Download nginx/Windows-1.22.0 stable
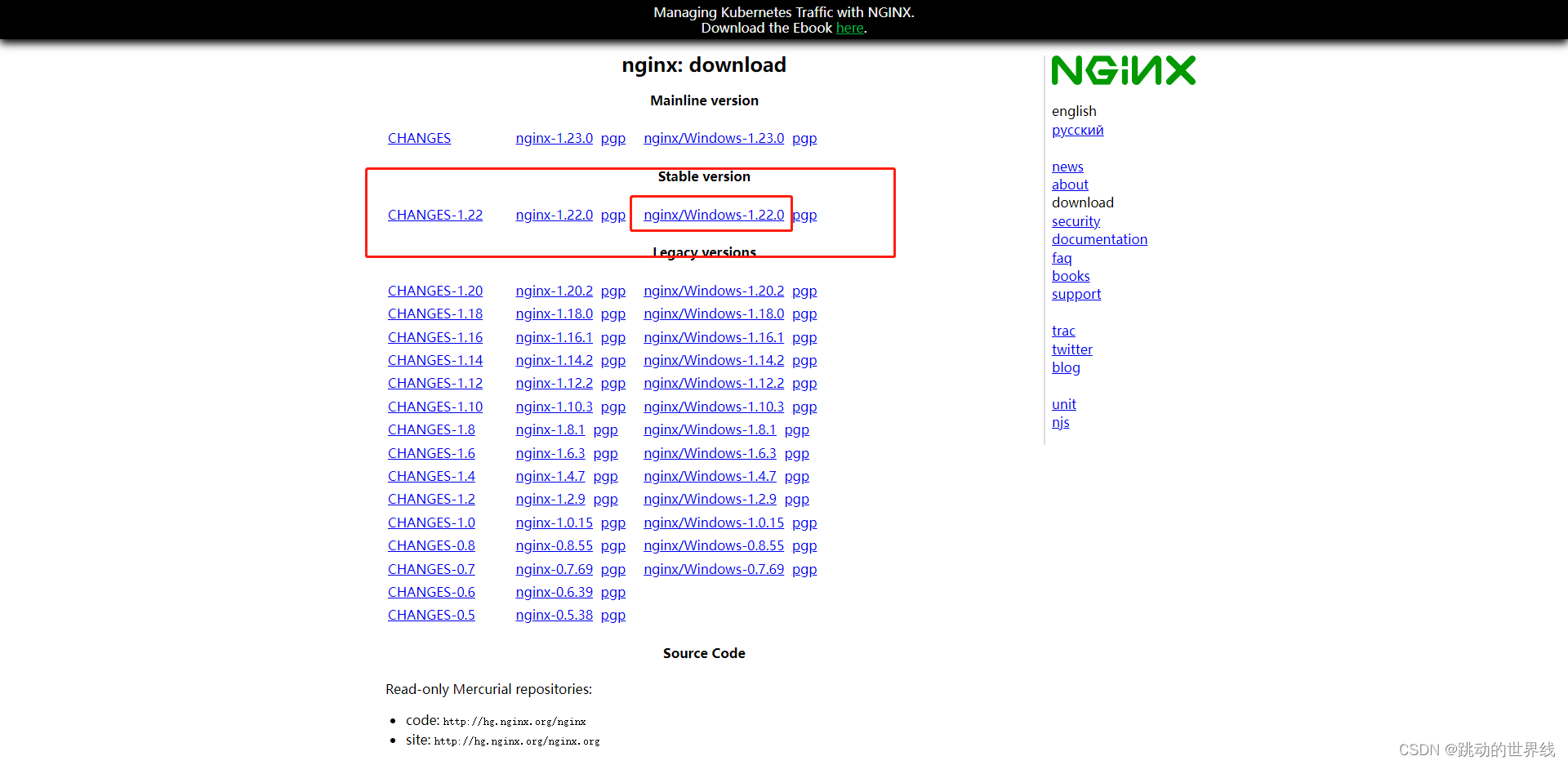Screen dimensions: 1568x765 (x=714, y=215)
